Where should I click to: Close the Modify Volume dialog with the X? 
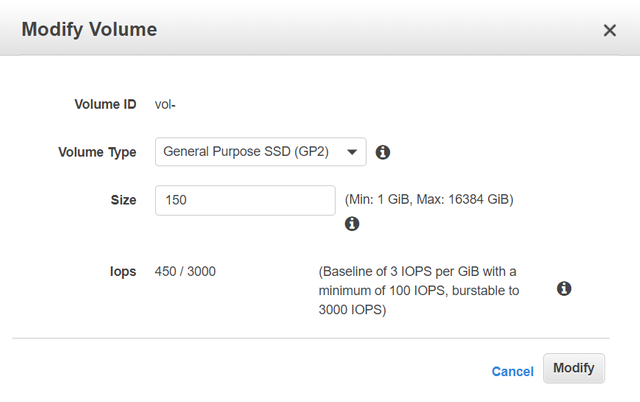tap(609, 30)
